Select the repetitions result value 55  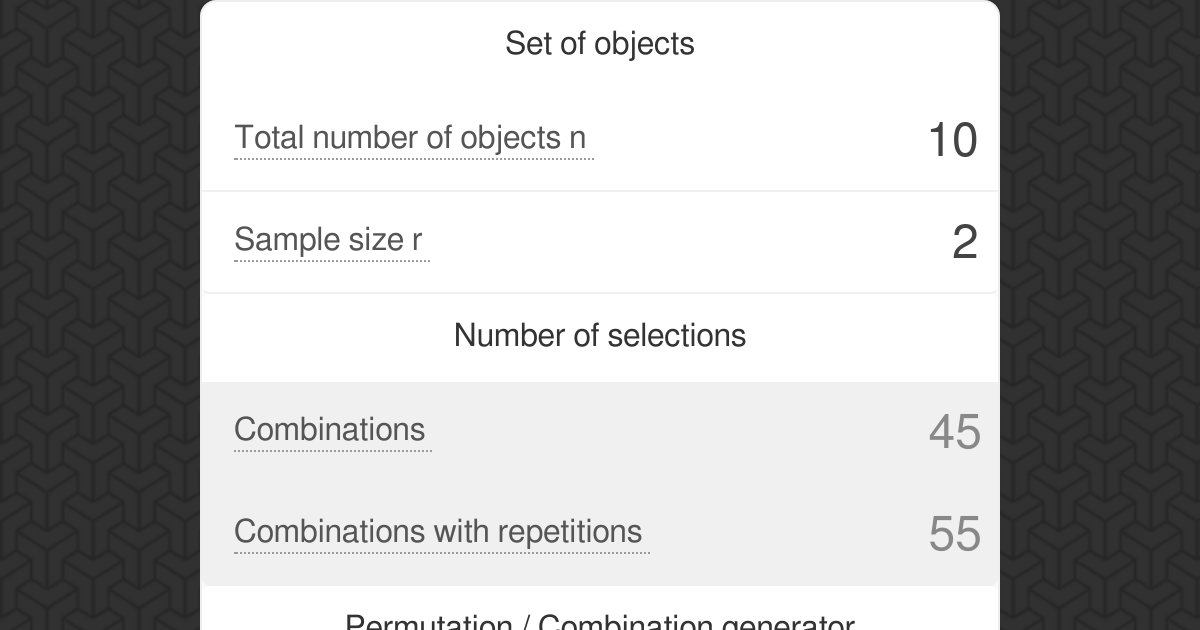pos(954,534)
